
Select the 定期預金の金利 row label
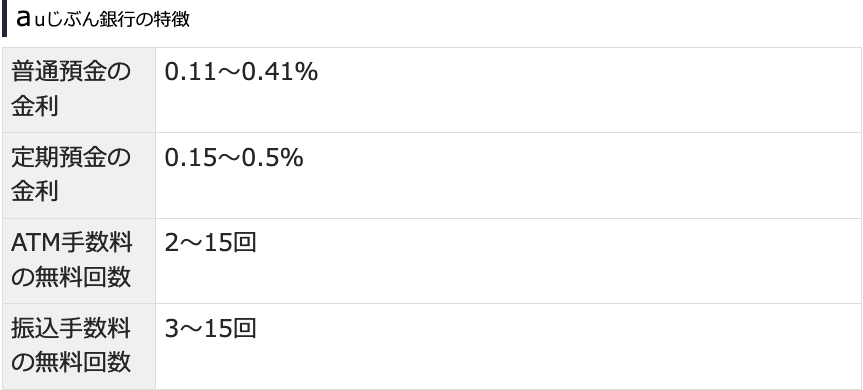pyautogui.click(x=79, y=175)
